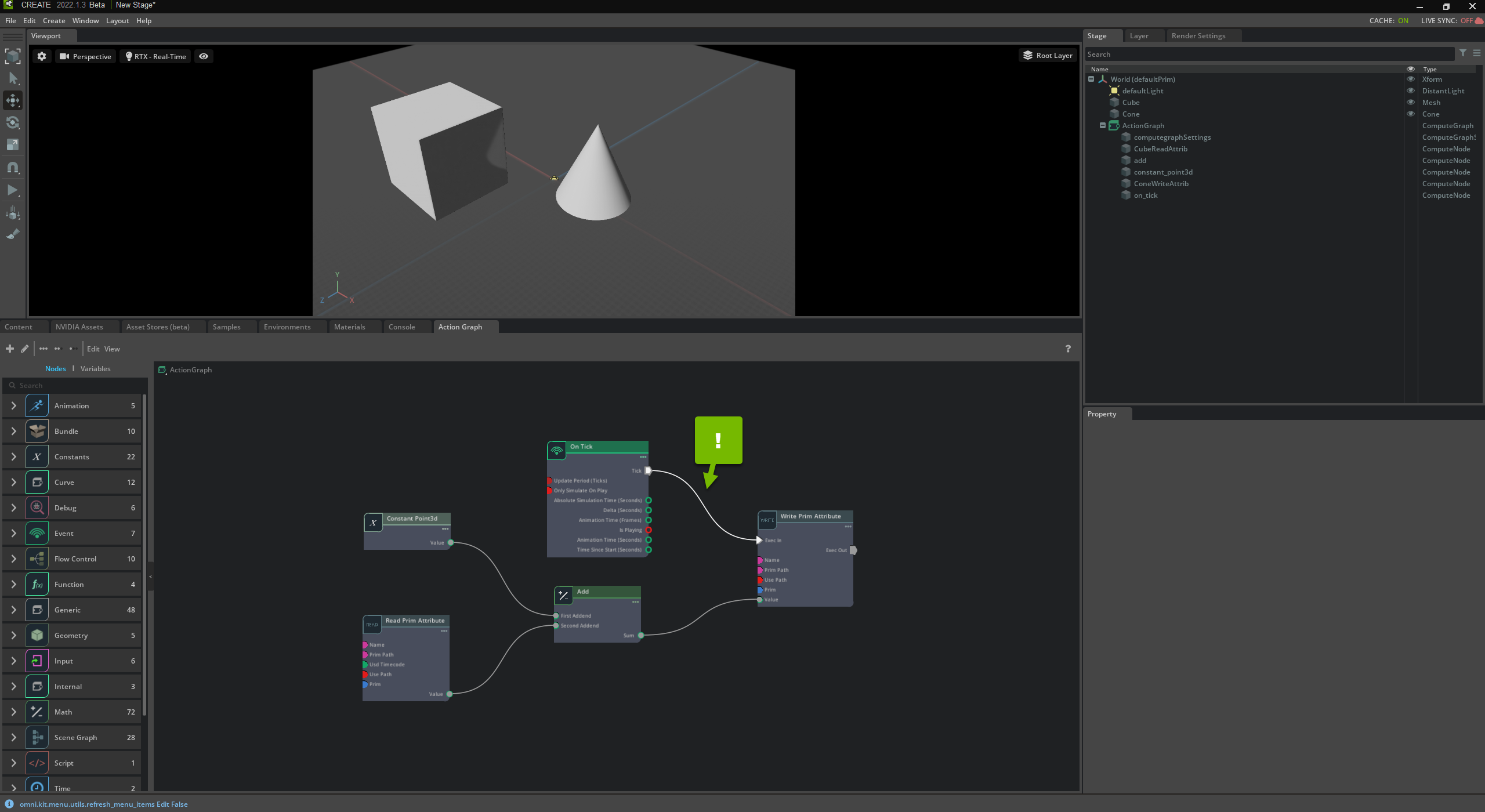This screenshot has height=812, width=1485.
Task: Expand the Curve node category
Action: (x=14, y=482)
